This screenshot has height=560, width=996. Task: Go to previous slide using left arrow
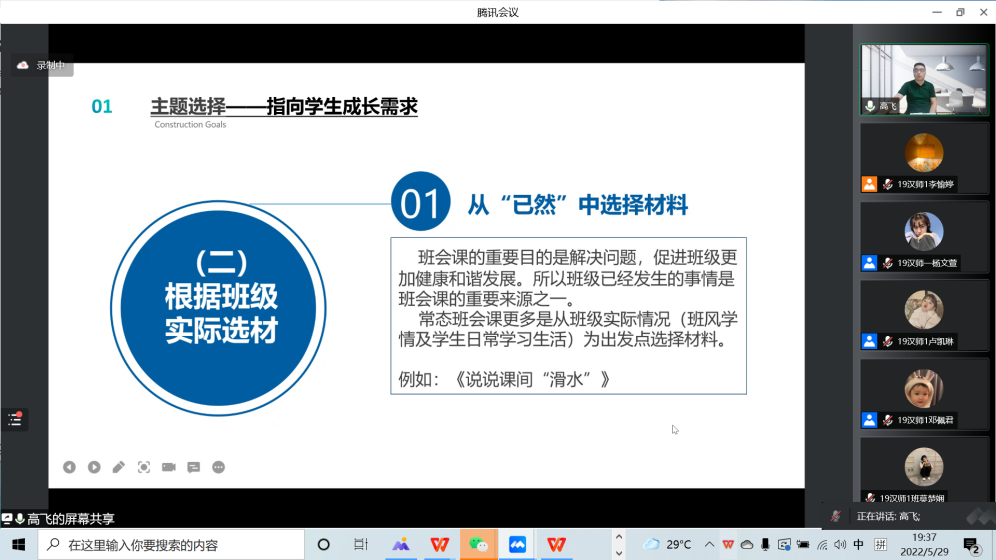click(69, 467)
